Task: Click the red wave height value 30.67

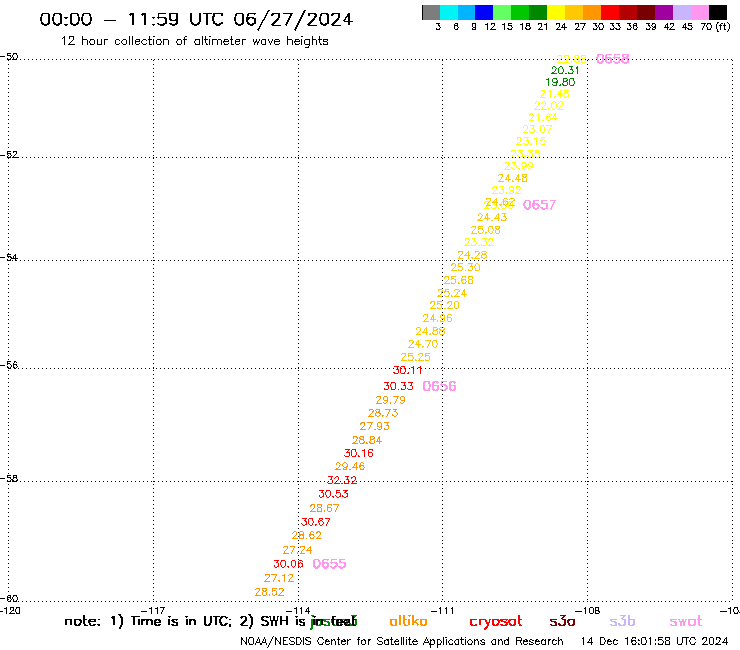Action: tap(316, 522)
